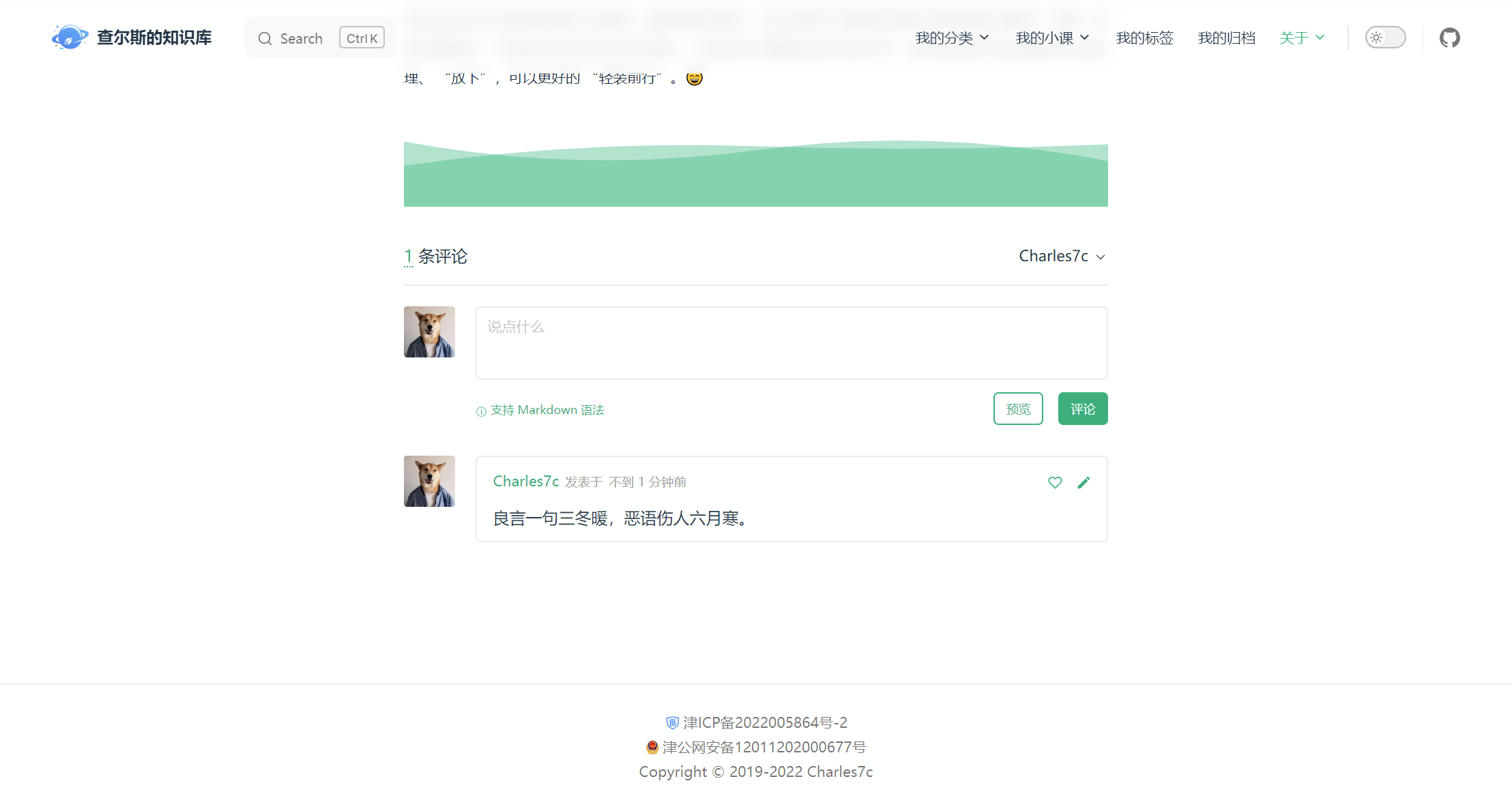The image size is (1512, 809).
Task: Click the search magnifier icon
Action: 265,39
